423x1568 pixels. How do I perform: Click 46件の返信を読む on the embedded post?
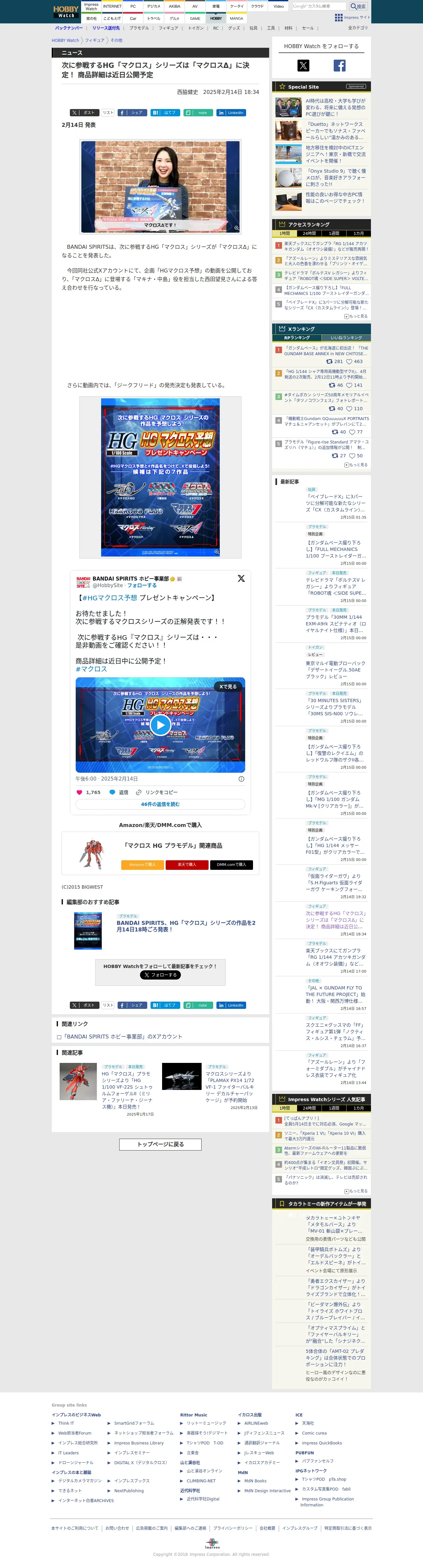[x=160, y=804]
